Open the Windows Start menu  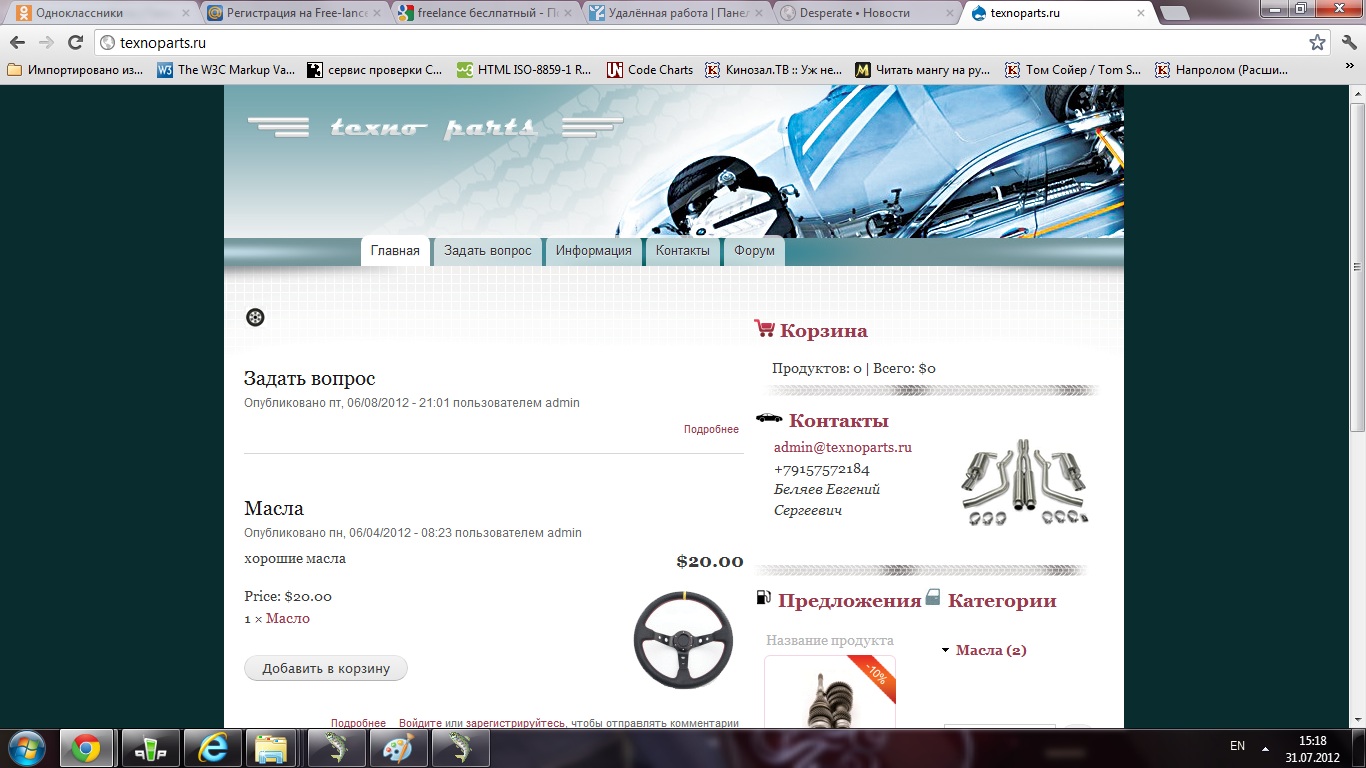tap(26, 748)
